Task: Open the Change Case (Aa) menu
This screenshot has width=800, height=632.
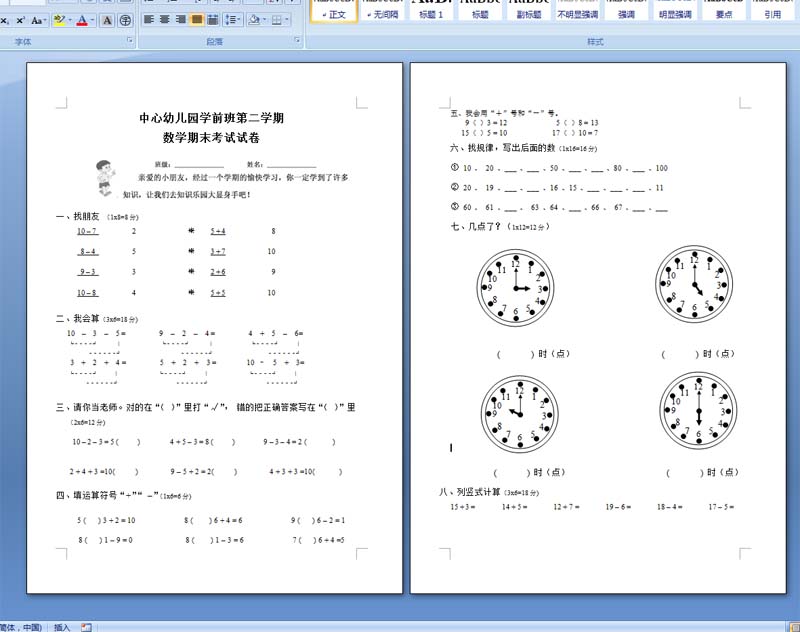Action: point(38,20)
